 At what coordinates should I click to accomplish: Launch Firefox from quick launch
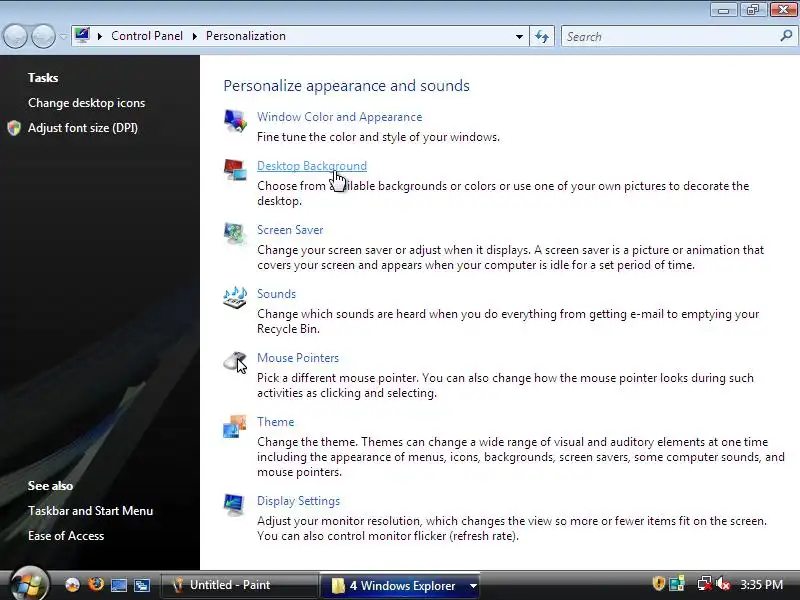(x=95, y=584)
